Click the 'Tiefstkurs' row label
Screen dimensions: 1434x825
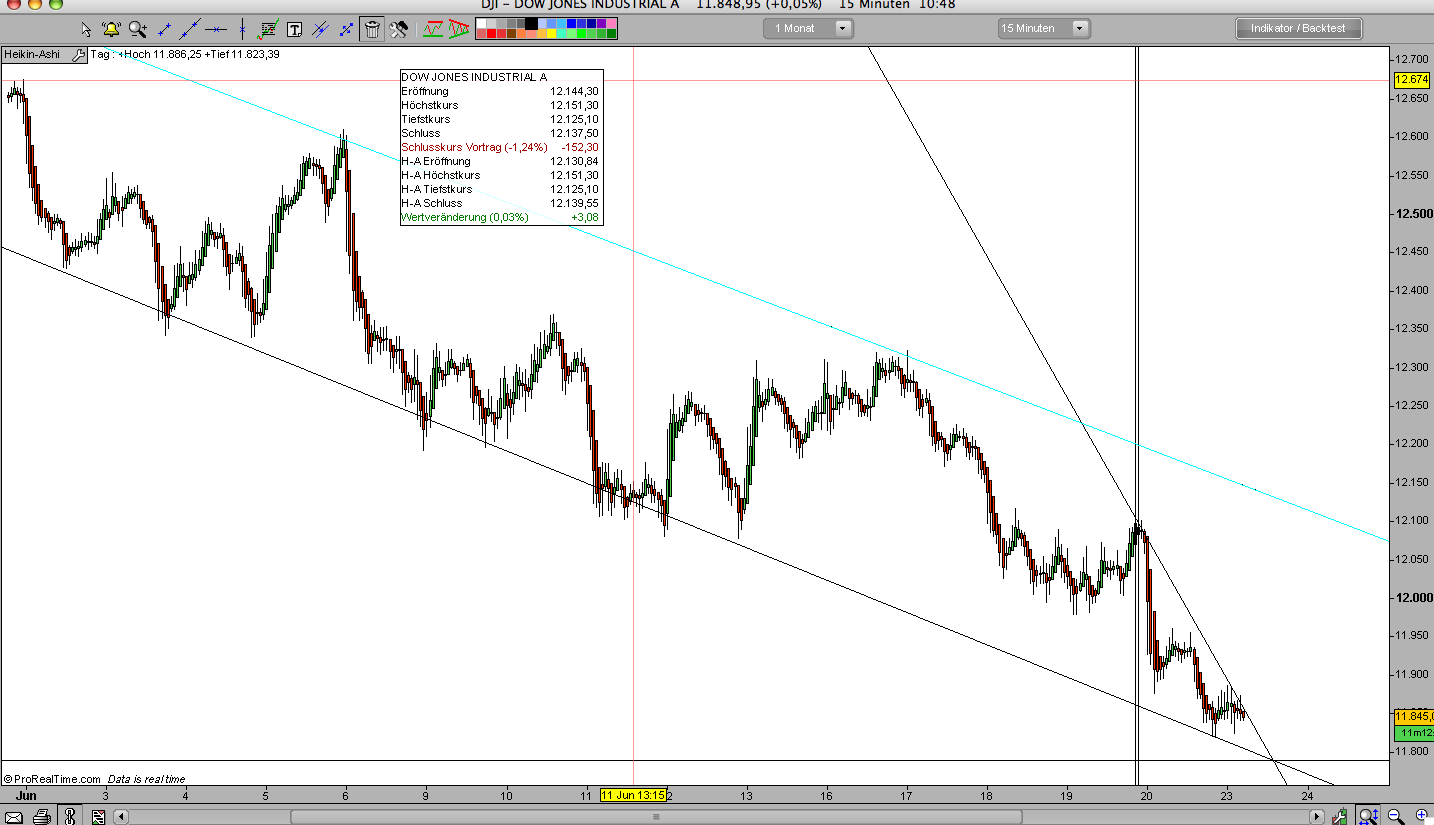click(x=426, y=119)
